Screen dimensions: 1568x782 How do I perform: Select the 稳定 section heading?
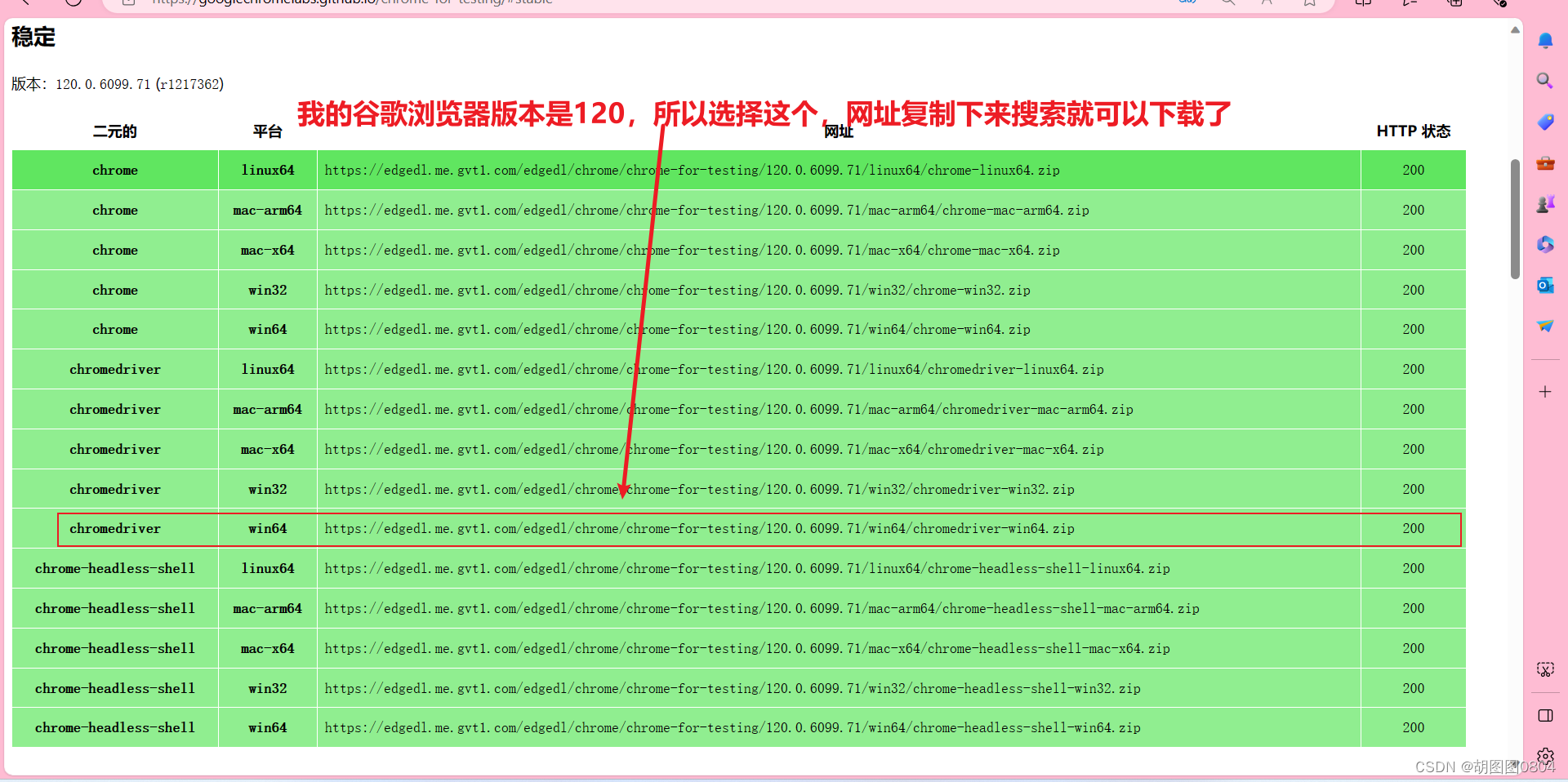point(33,37)
